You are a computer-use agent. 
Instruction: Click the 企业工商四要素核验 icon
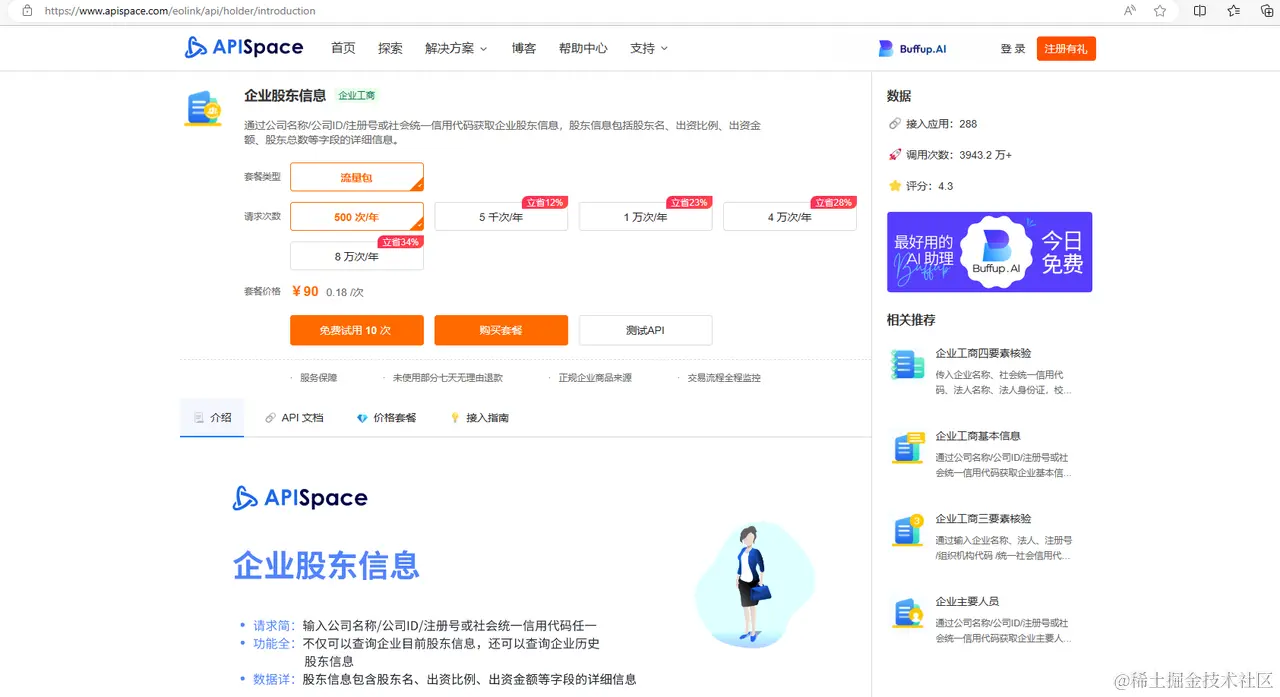pyautogui.click(x=907, y=365)
